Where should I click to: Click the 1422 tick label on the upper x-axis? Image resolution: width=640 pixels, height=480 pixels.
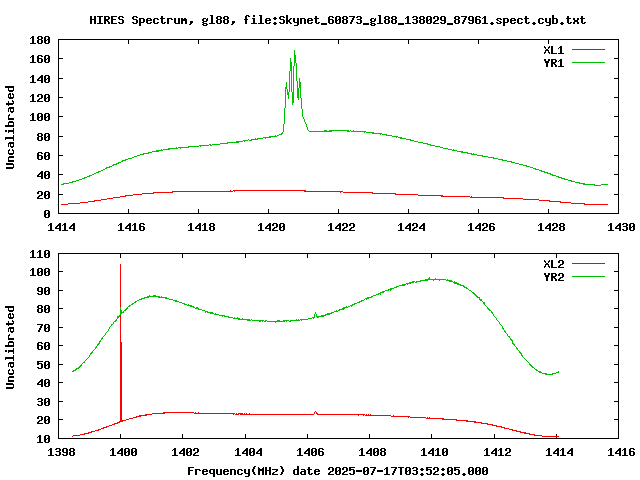coord(341,227)
